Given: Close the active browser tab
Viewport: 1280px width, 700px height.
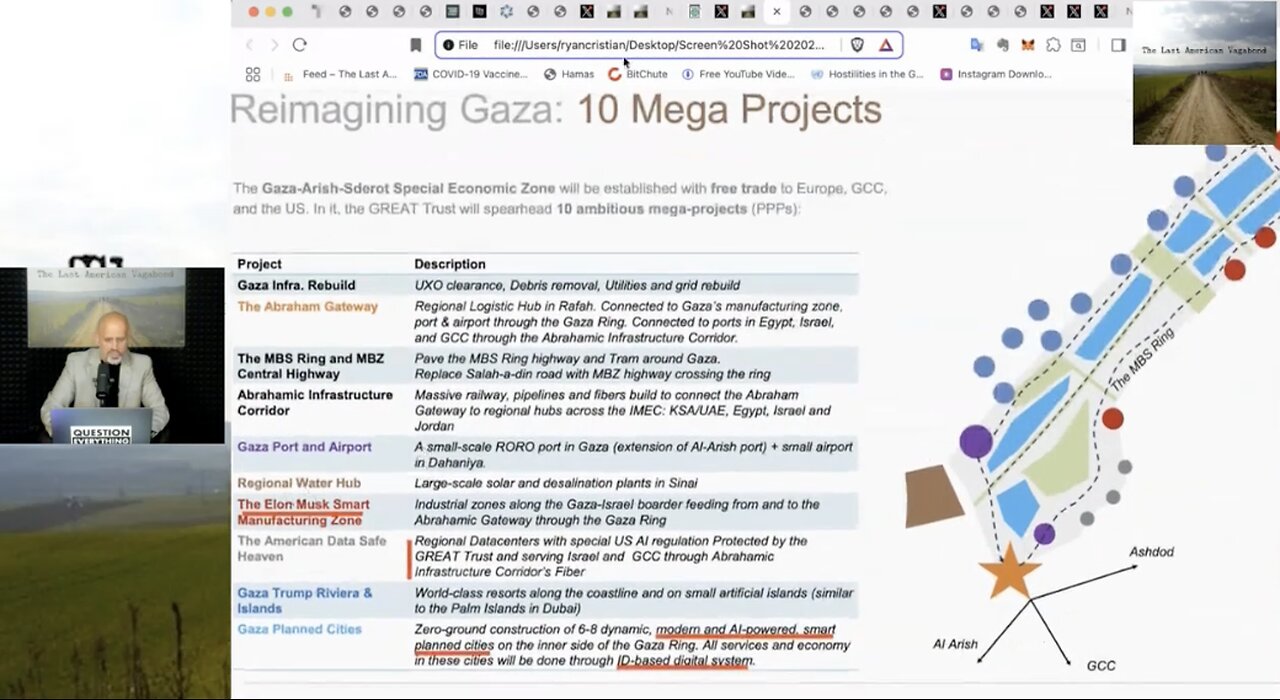Looking at the screenshot, I should pyautogui.click(x=776, y=12).
